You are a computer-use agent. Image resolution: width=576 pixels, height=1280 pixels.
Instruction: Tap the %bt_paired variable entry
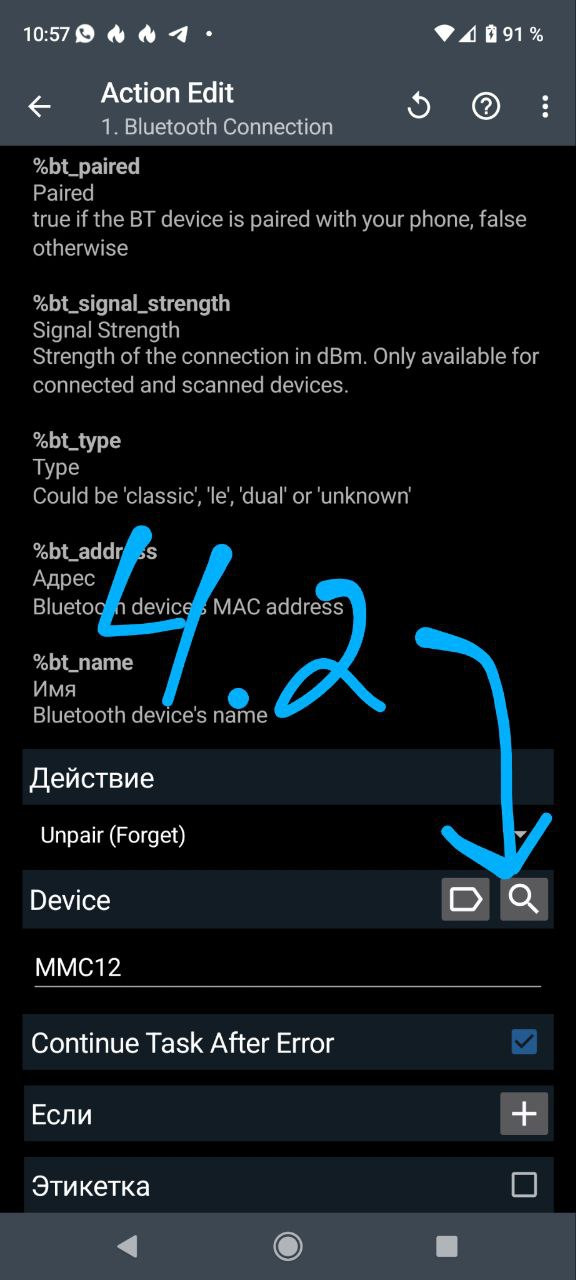pos(280,207)
